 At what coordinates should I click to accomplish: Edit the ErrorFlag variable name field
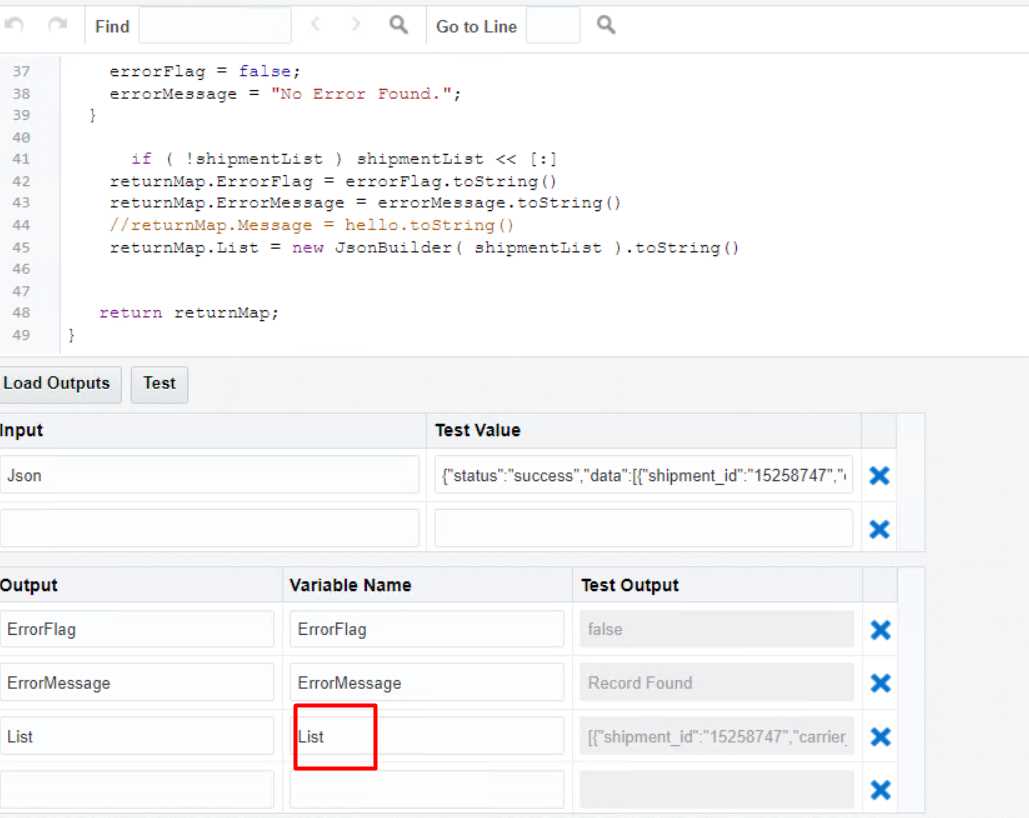tap(427, 629)
